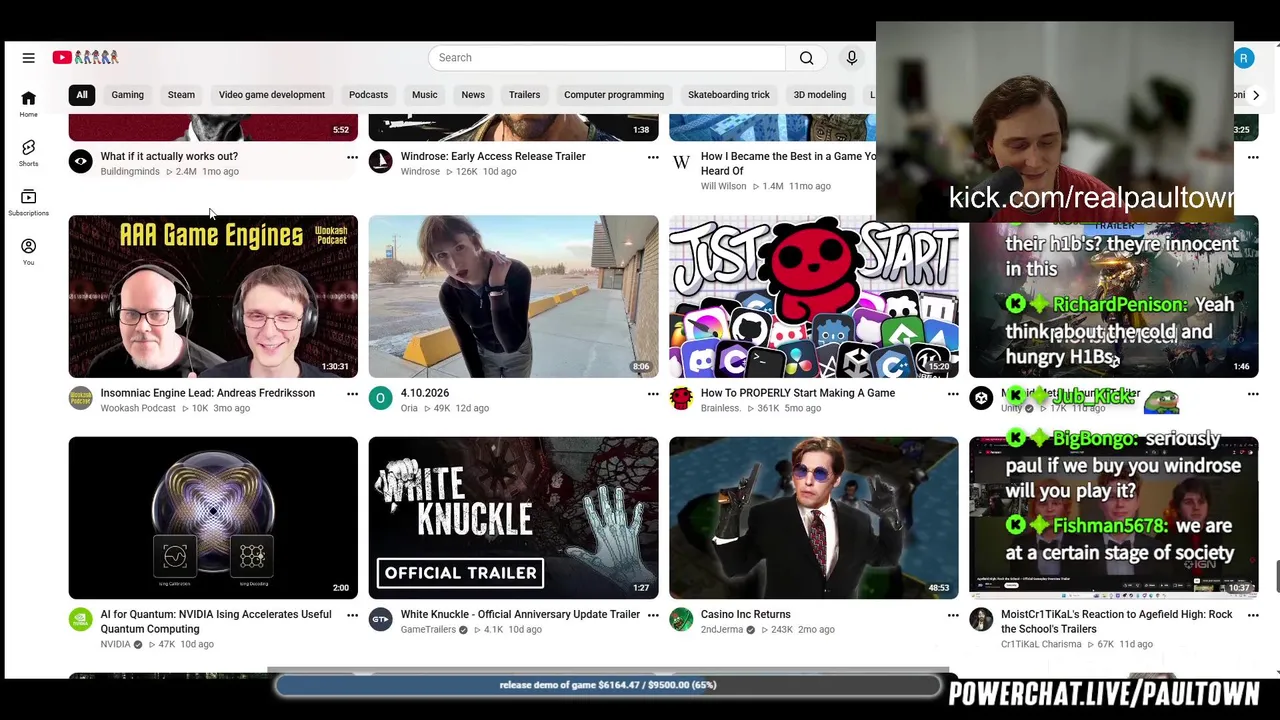Screen dimensions: 1280x720
Task: Open White Knuckle Official Trailer thumbnail
Action: click(514, 517)
